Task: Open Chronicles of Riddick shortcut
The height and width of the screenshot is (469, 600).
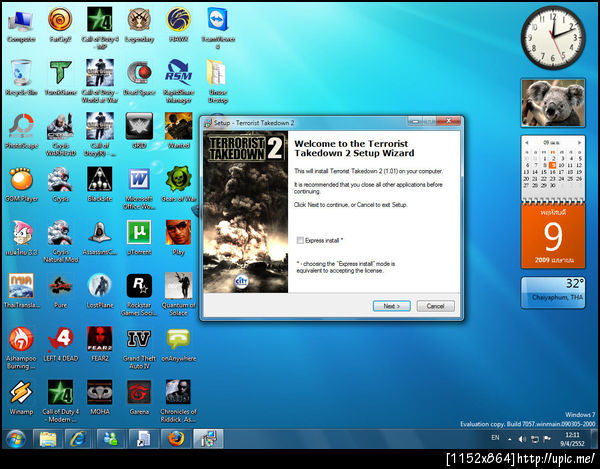Action: tap(178, 401)
